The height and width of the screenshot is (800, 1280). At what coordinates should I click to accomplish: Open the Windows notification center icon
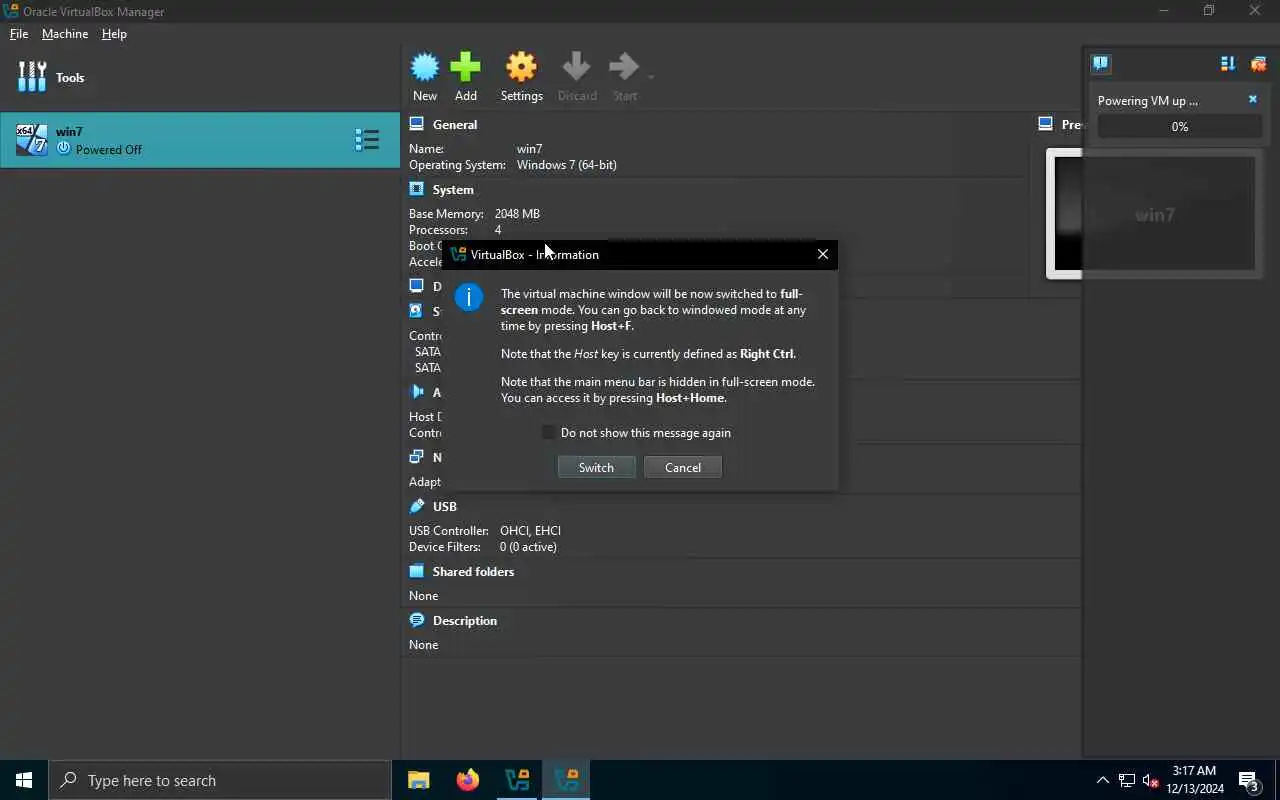point(1249,780)
